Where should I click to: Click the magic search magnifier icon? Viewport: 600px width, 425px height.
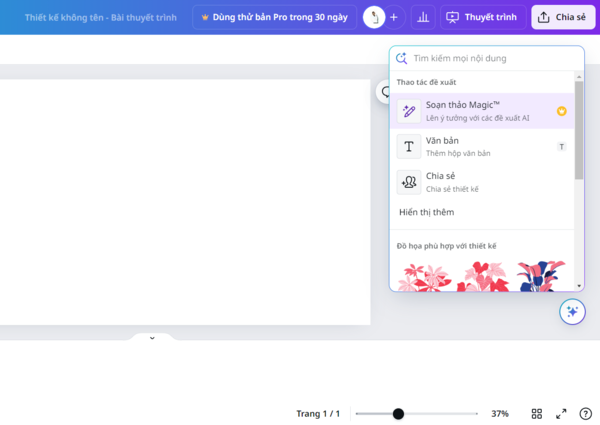tap(401, 58)
